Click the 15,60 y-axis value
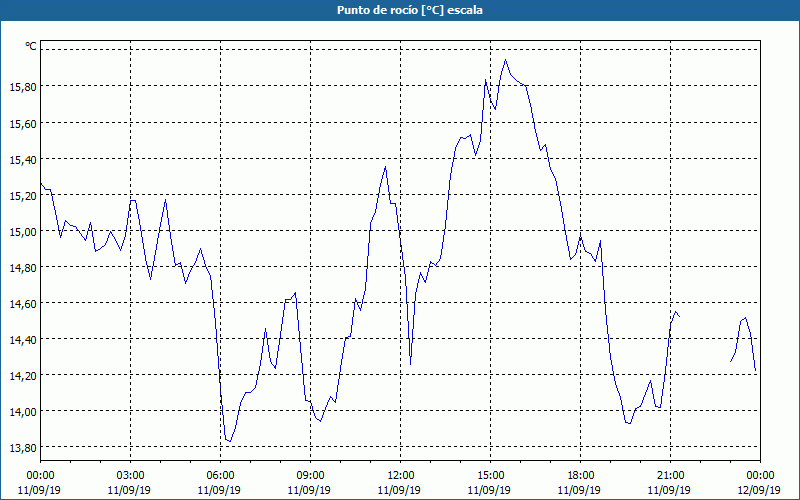800x500 pixels. coord(23,123)
